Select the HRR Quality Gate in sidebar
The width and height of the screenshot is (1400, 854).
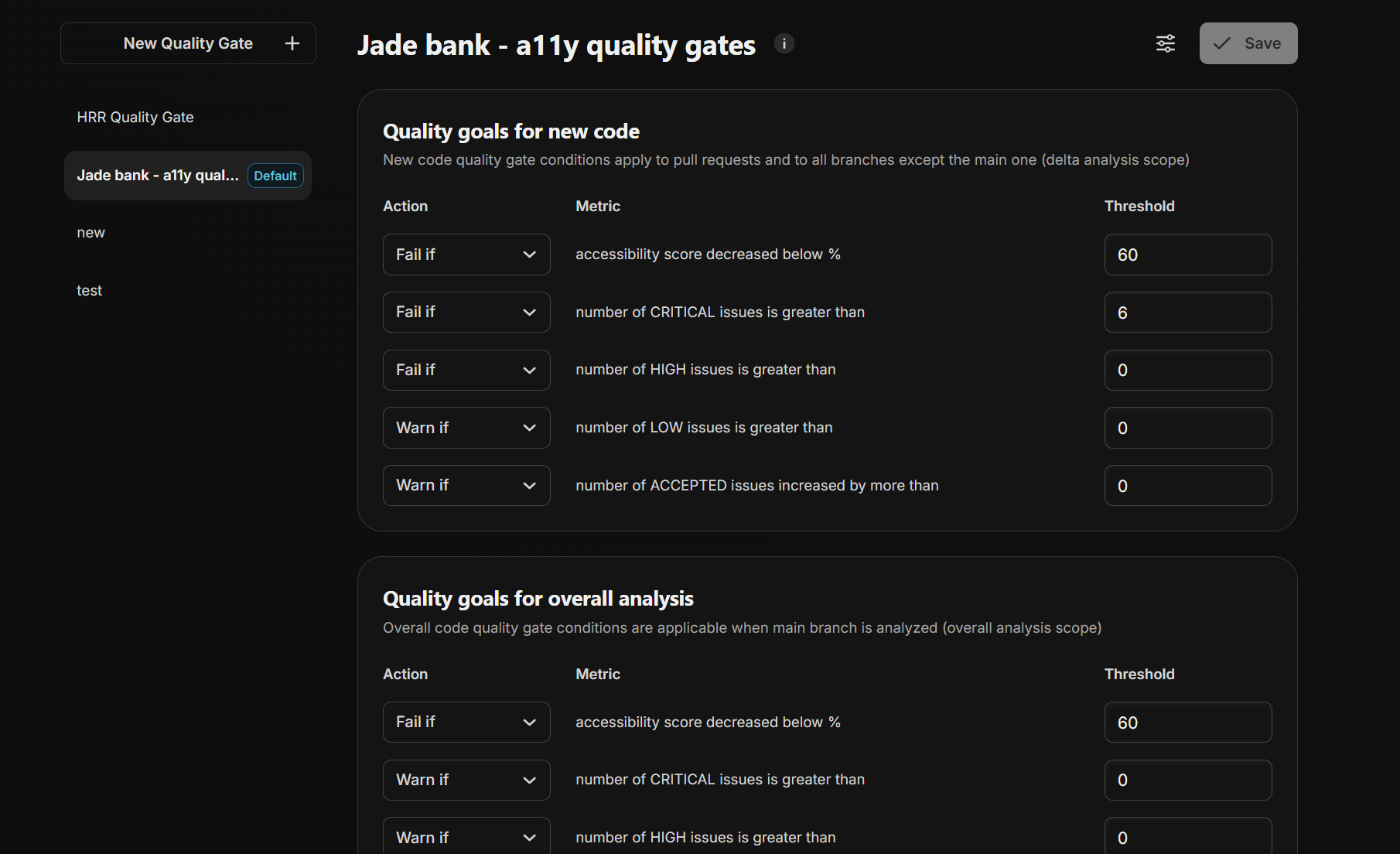pos(135,117)
